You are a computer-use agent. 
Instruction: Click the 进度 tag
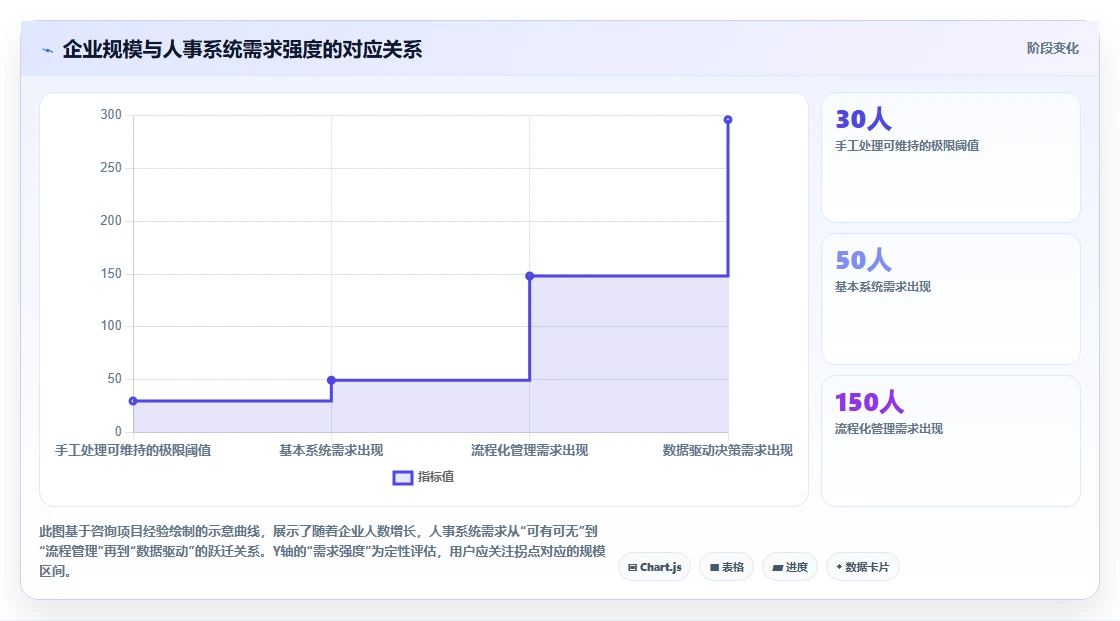790,567
